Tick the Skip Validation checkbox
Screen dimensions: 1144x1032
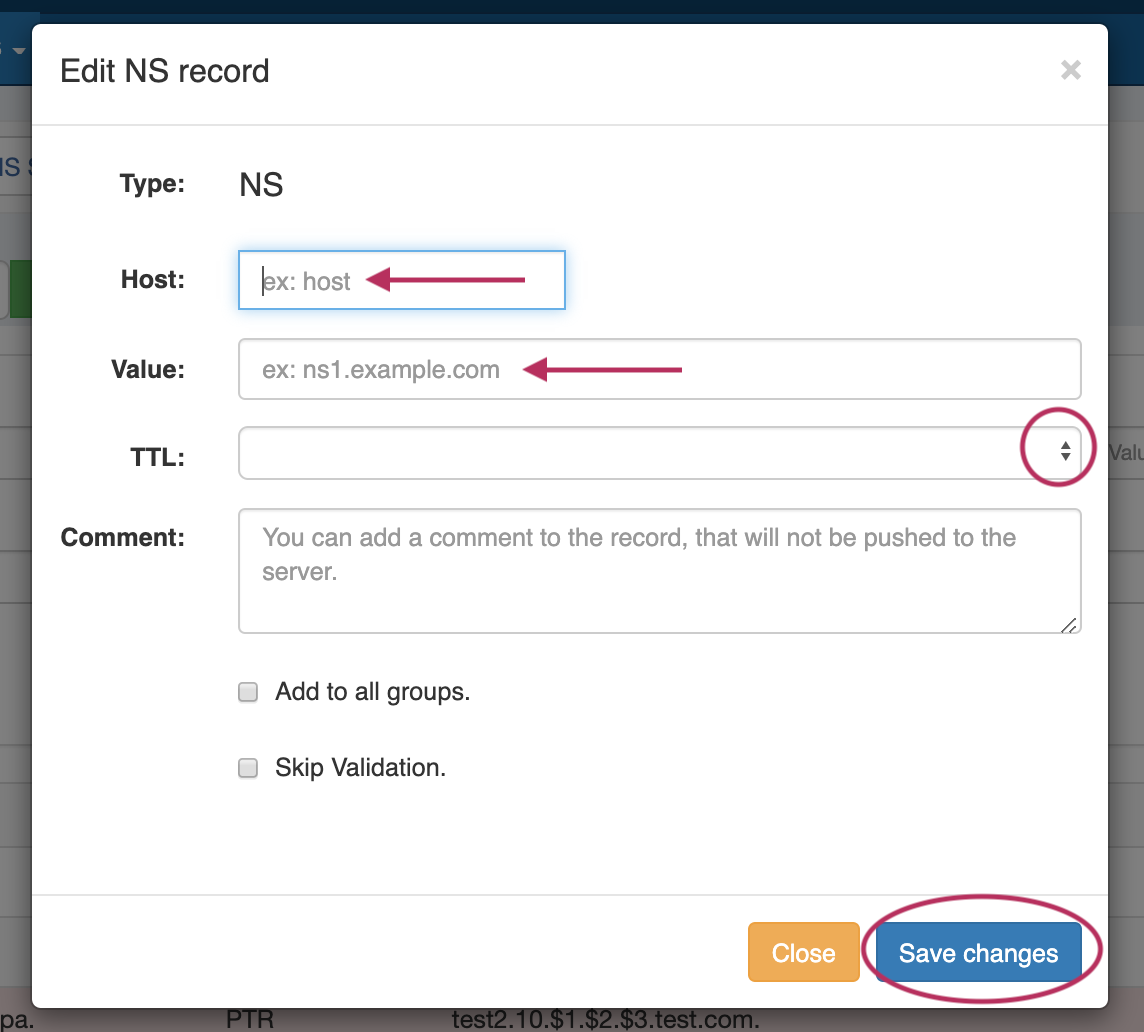pyautogui.click(x=248, y=768)
